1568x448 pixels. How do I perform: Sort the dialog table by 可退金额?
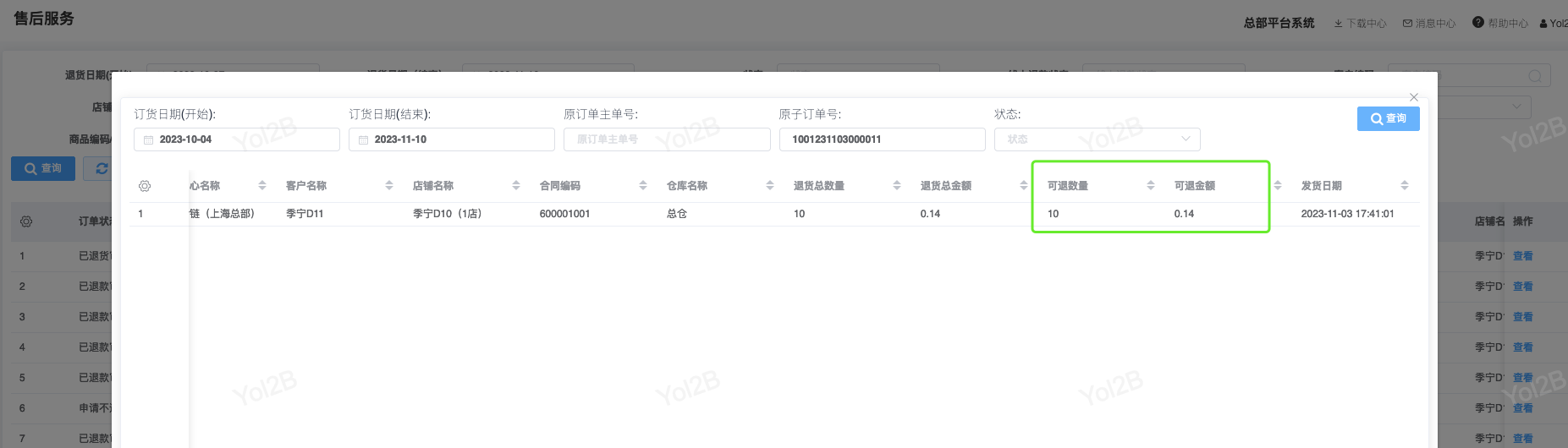[1278, 186]
